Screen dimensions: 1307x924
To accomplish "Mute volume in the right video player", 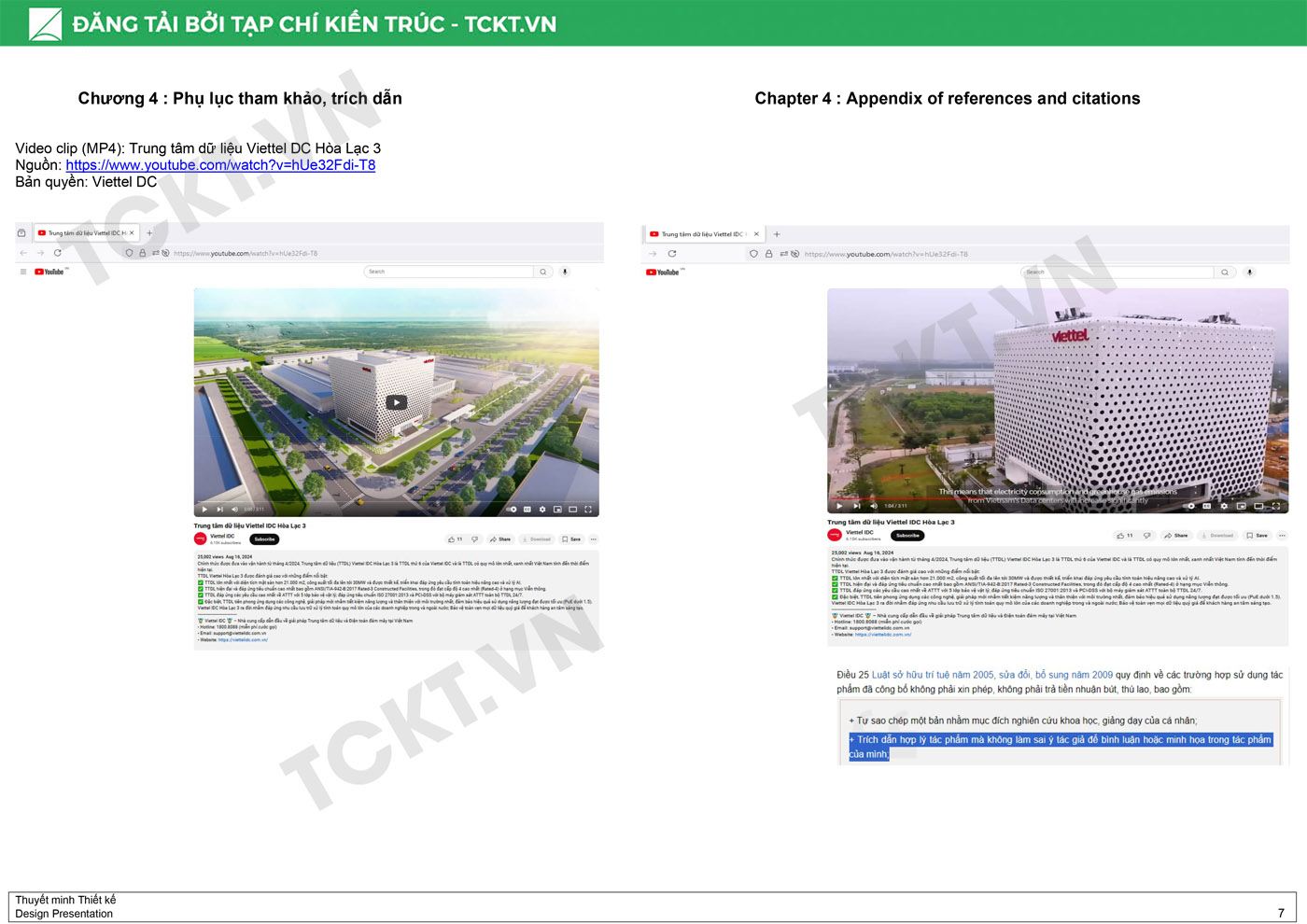I will (x=873, y=506).
